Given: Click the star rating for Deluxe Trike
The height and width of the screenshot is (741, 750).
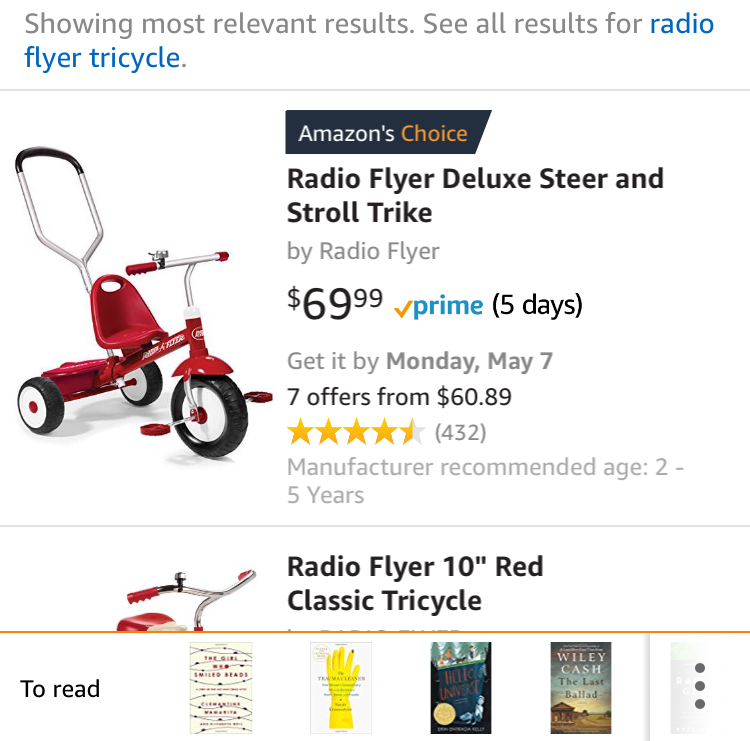Looking at the screenshot, I should click(356, 433).
